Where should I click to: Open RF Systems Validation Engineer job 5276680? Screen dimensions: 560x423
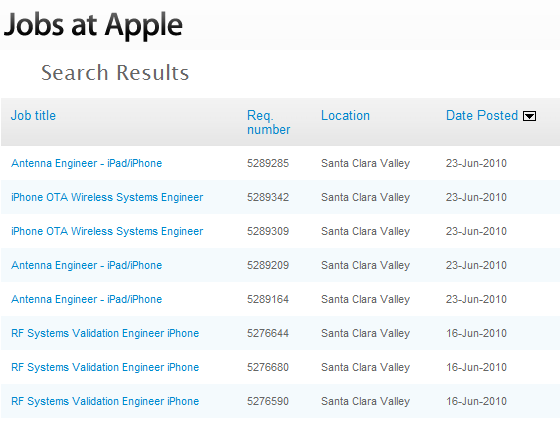coord(105,367)
